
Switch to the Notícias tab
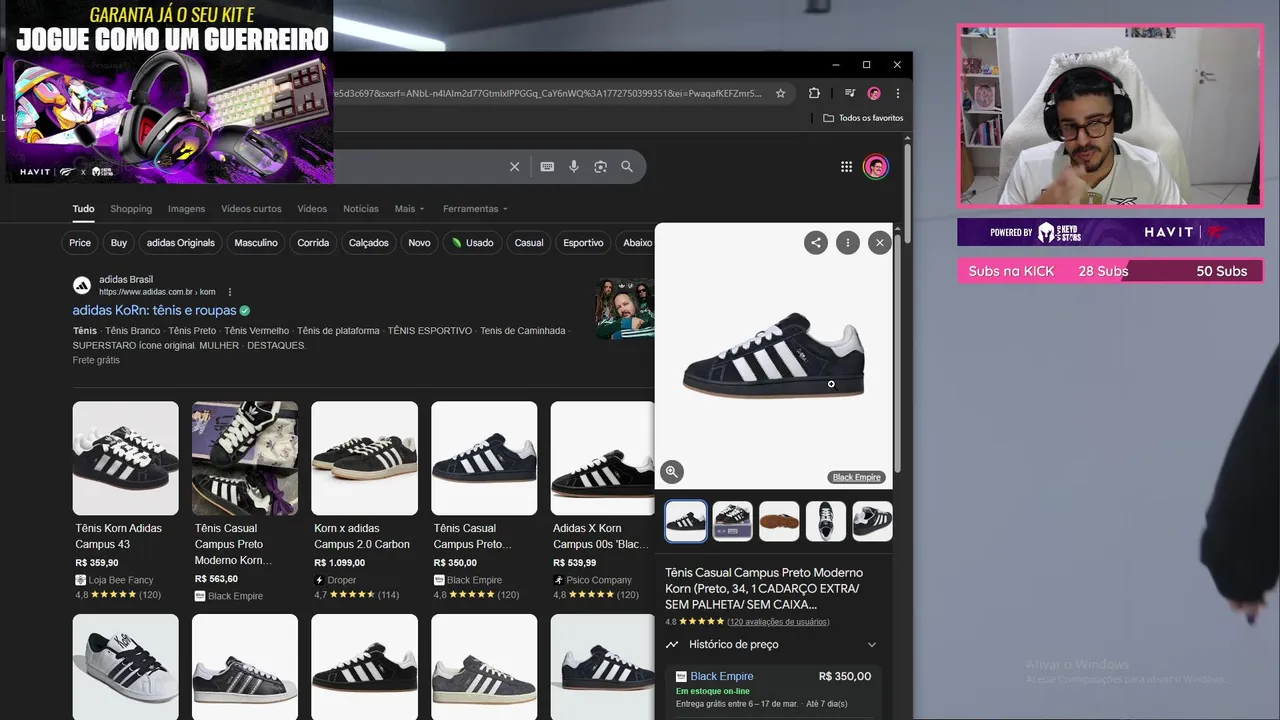(361, 209)
